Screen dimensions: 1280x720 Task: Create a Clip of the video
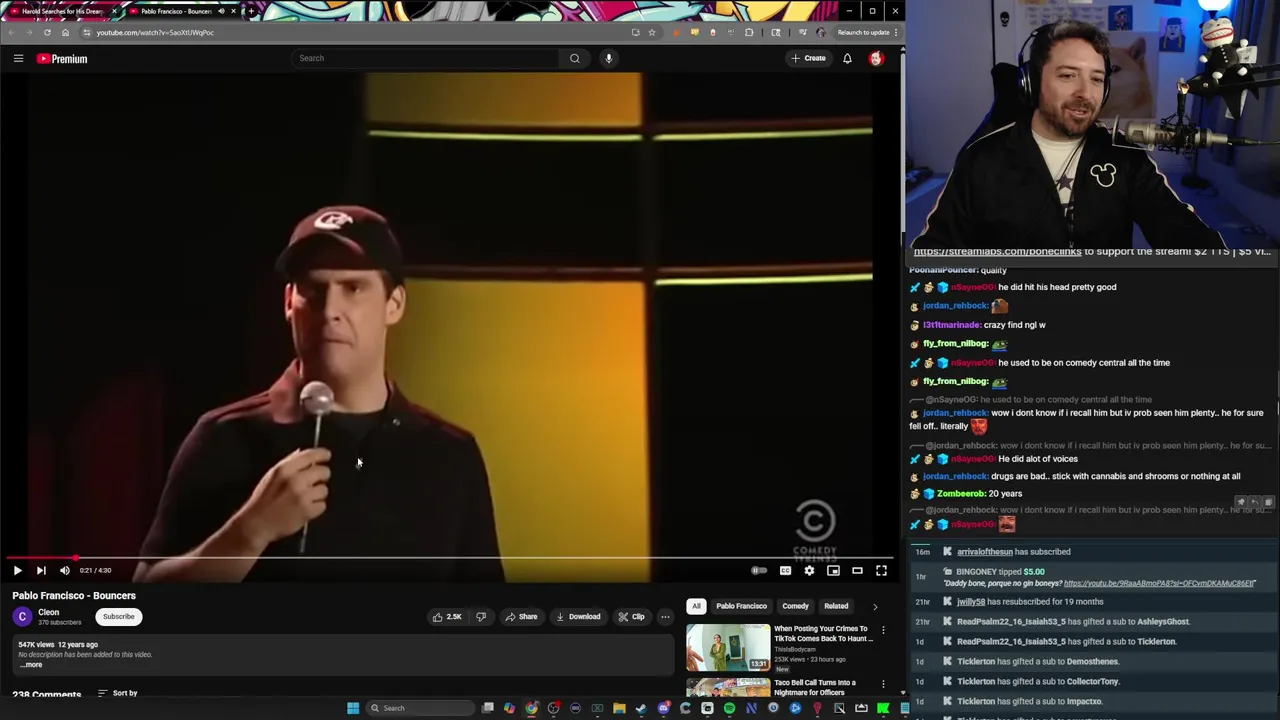click(x=631, y=617)
